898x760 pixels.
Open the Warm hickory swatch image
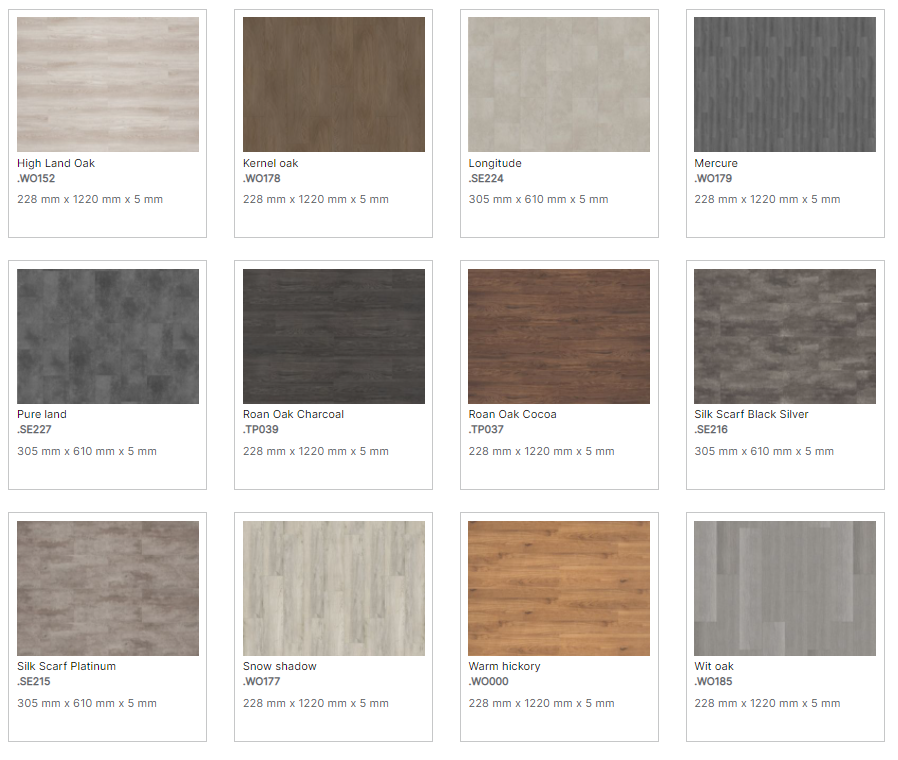pos(559,588)
